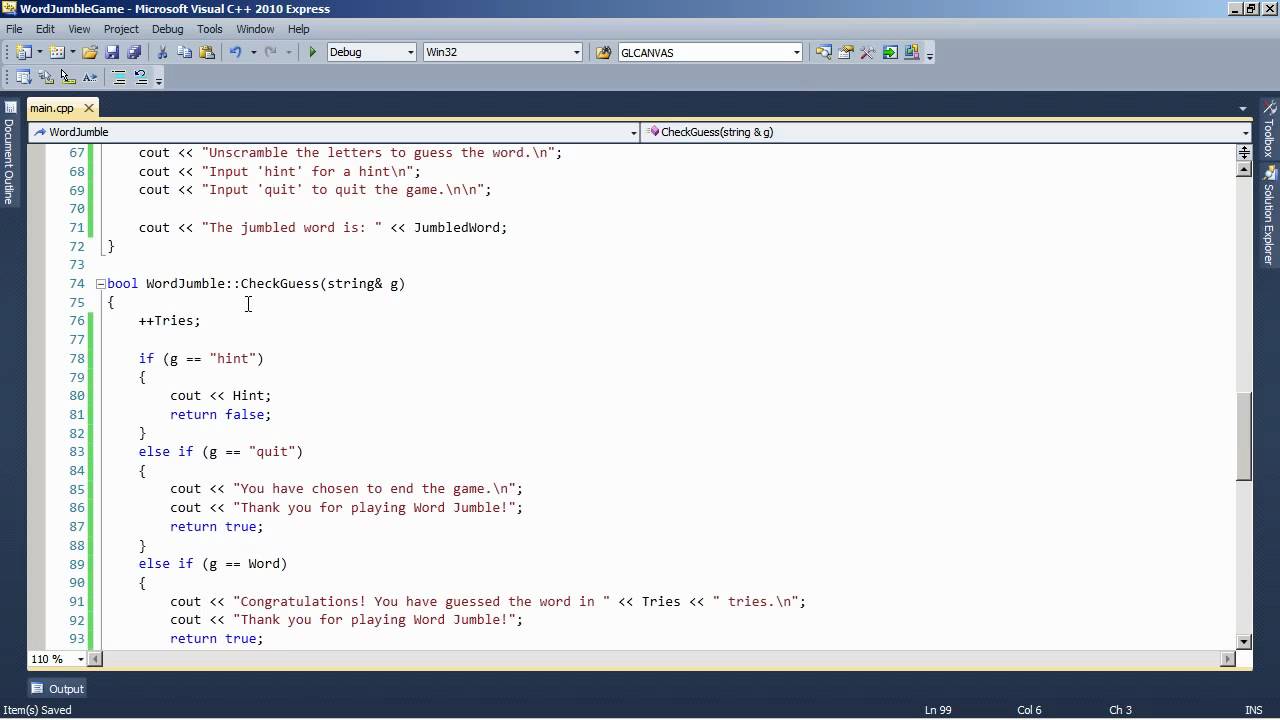
Task: Open the standard toolbar options overflow arrow
Action: [930, 54]
